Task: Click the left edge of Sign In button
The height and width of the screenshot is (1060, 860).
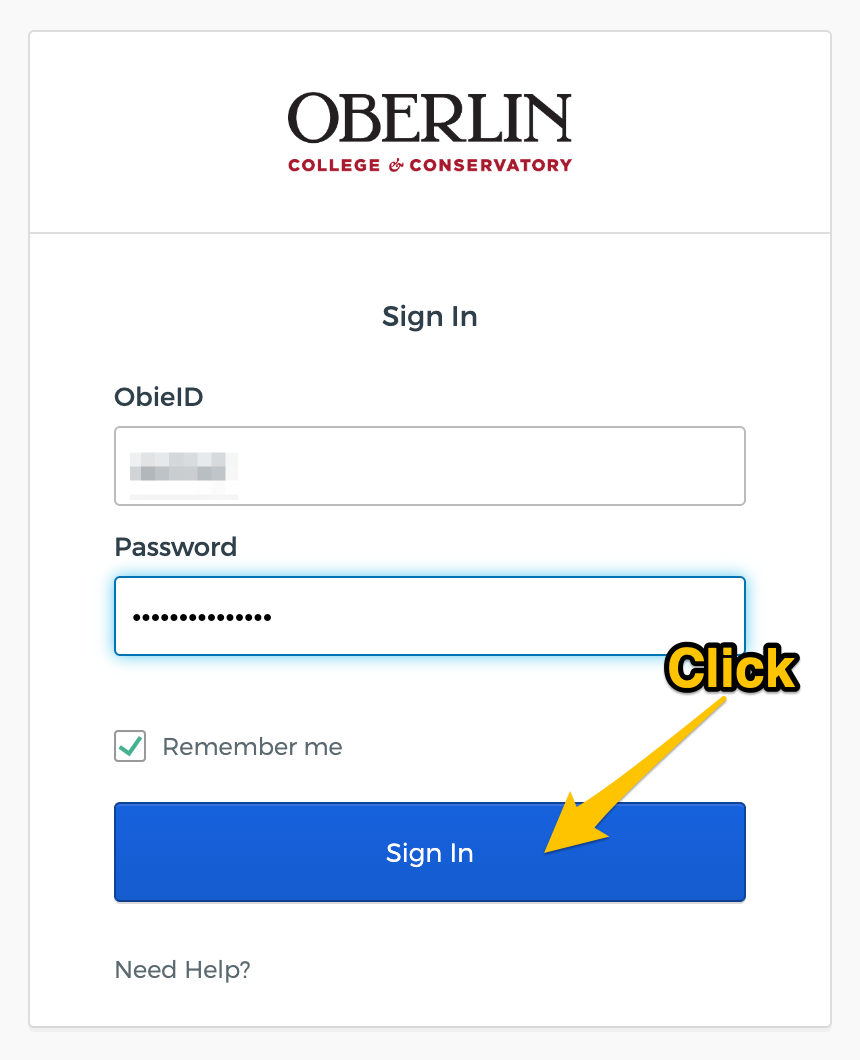Action: coord(142,852)
